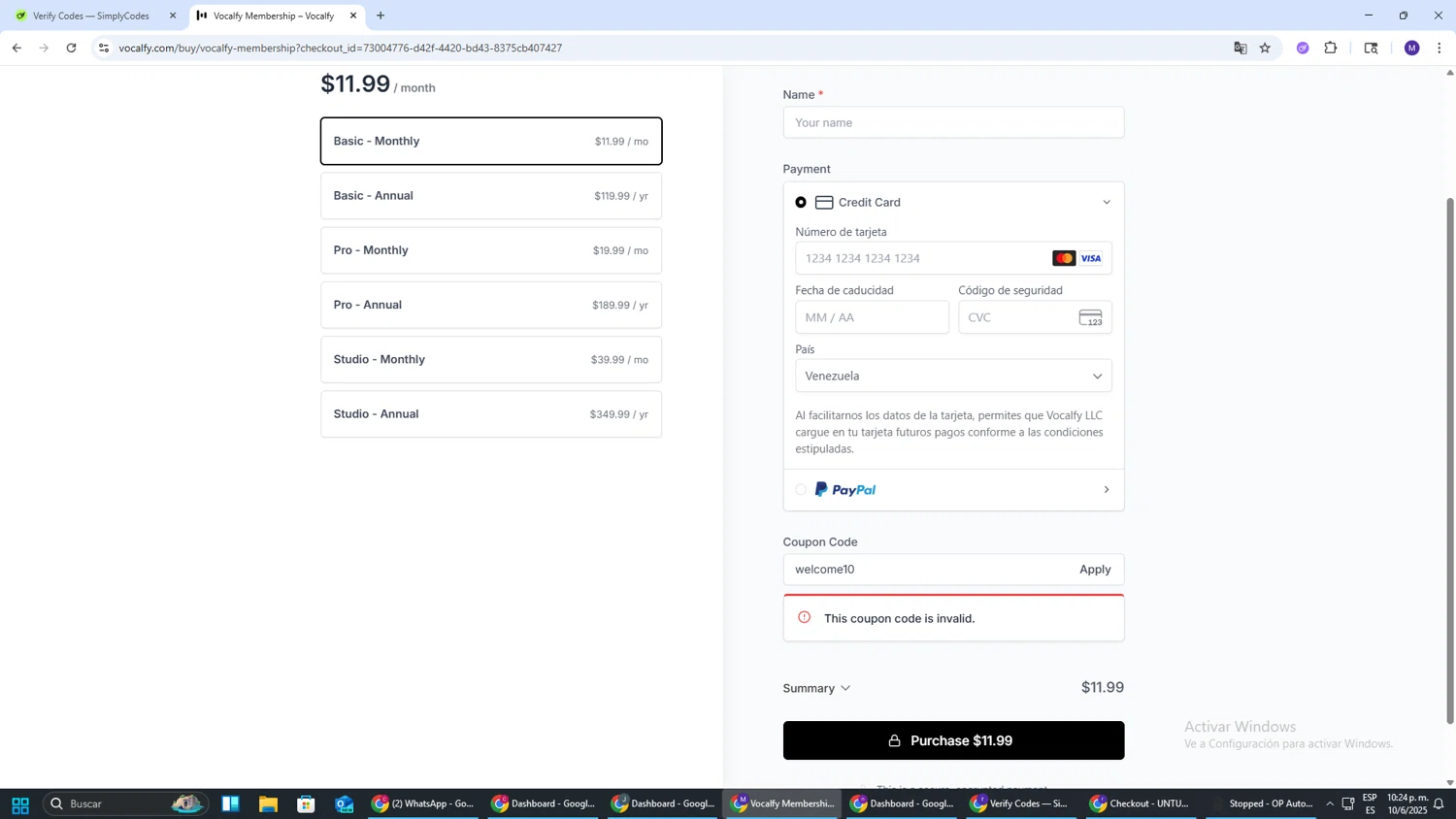Viewport: 1456px width, 819px height.
Task: Expand the Summary section
Action: 817,688
